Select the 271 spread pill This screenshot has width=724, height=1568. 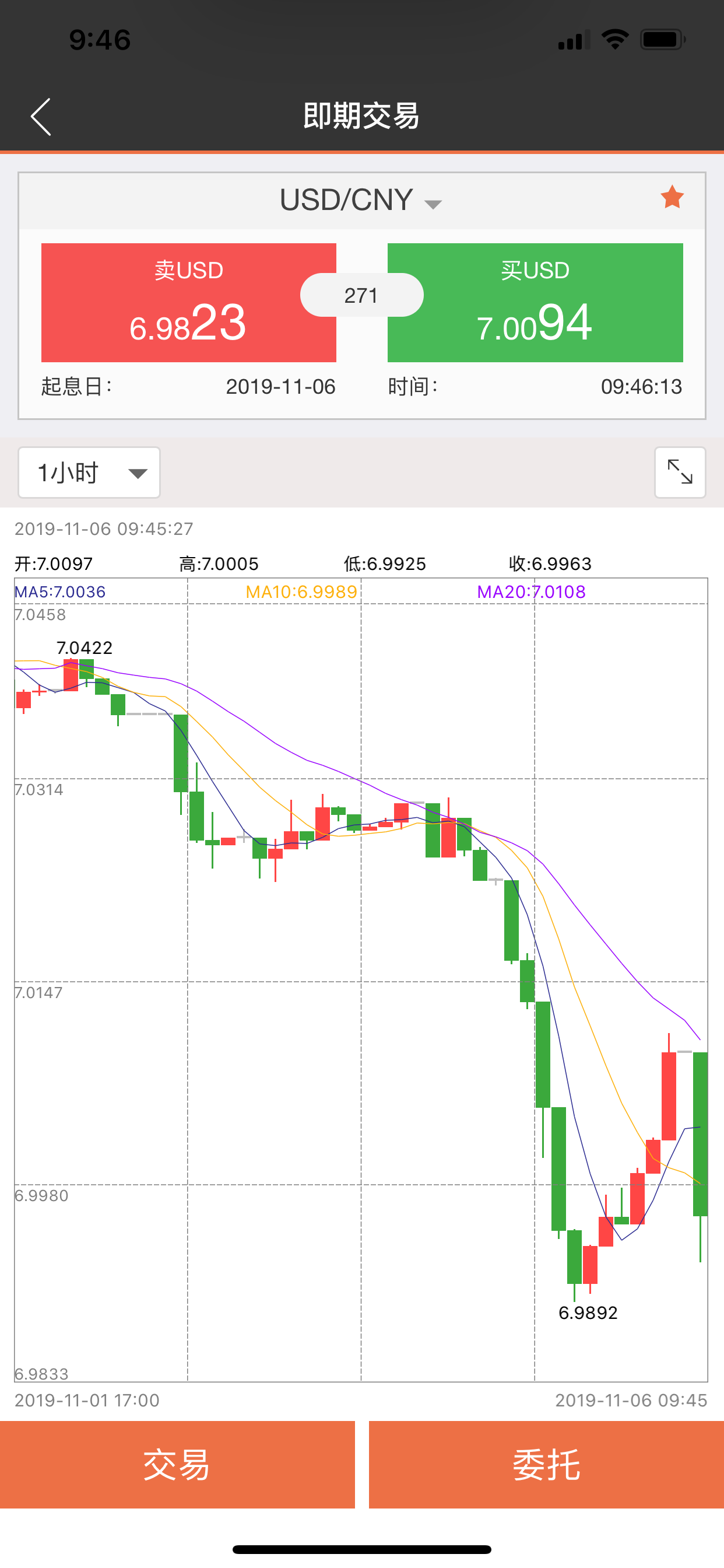(x=361, y=295)
